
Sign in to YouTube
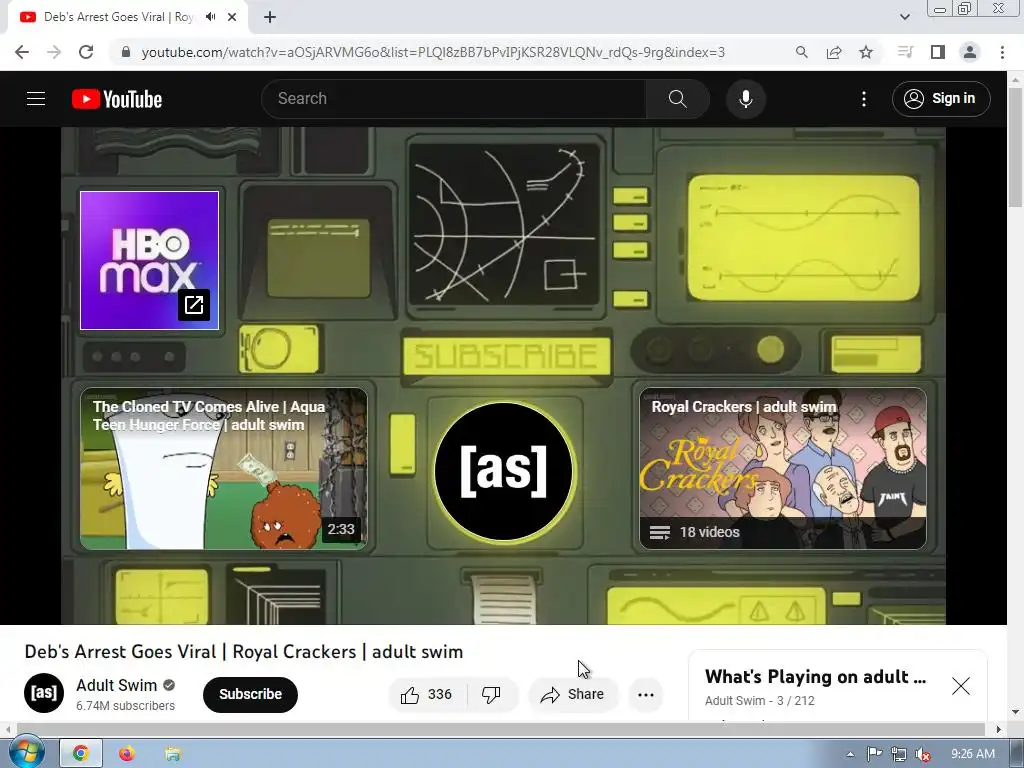tap(940, 99)
